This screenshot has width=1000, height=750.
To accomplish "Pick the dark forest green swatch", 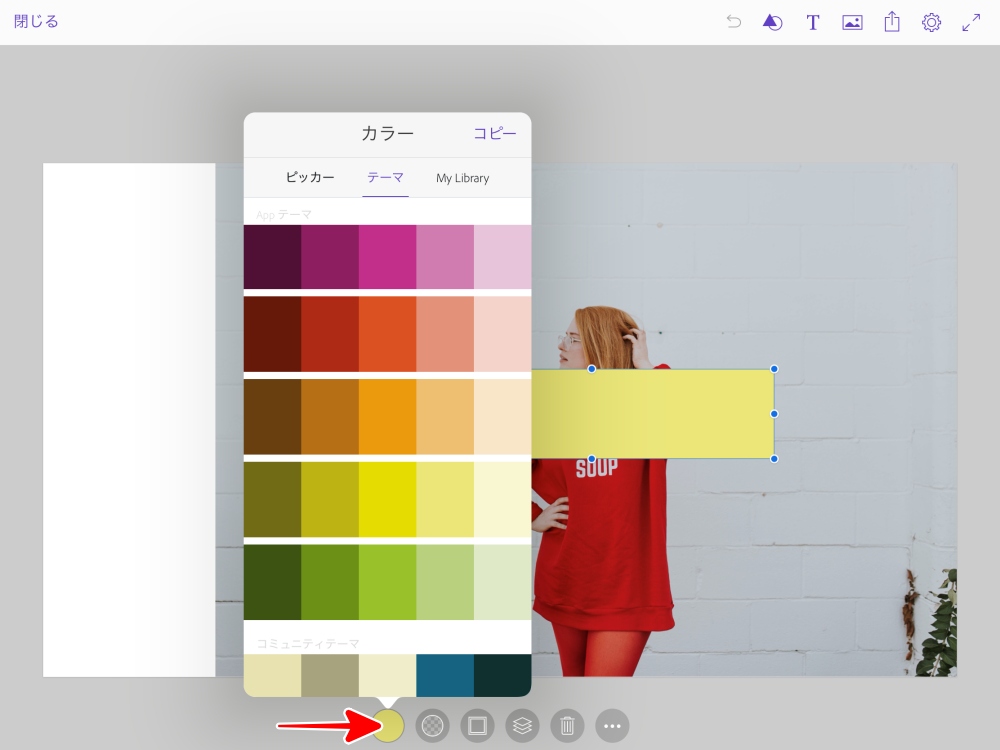I will pyautogui.click(x=272, y=582).
